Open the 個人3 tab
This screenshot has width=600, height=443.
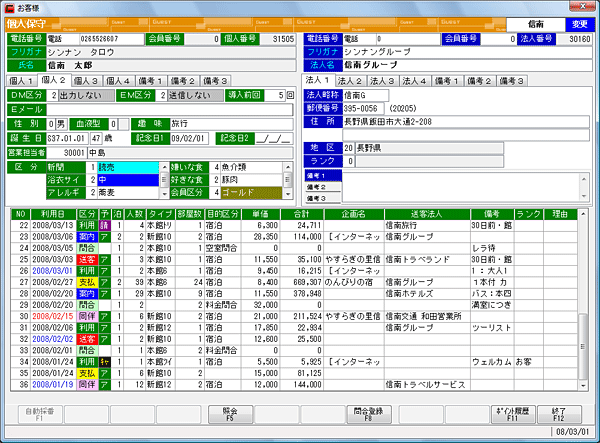coord(86,81)
